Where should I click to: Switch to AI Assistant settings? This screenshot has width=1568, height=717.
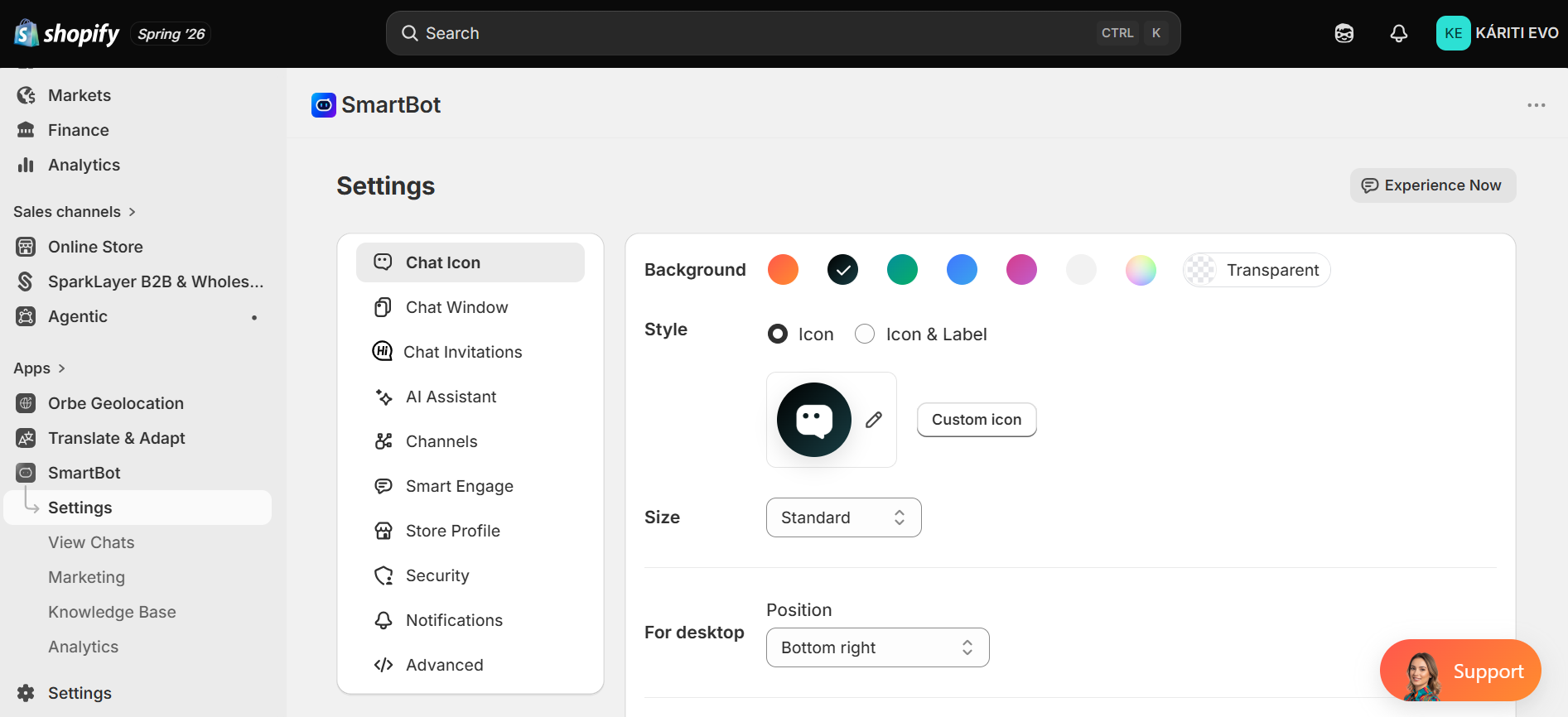pos(470,397)
